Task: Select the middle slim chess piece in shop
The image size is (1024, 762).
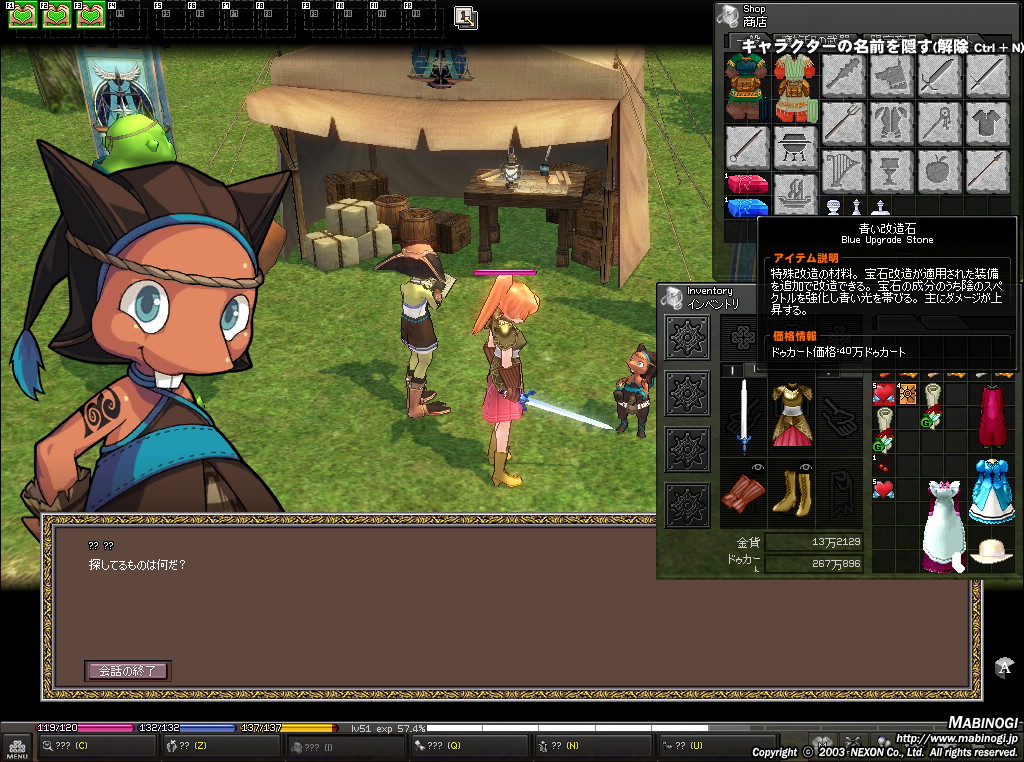Action: (857, 206)
